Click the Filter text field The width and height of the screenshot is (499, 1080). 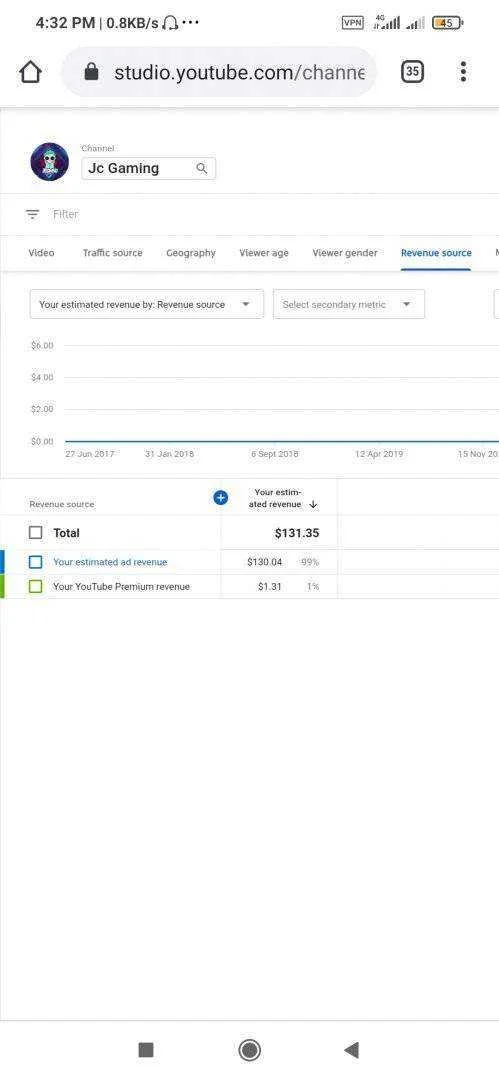pyautogui.click(x=66, y=214)
